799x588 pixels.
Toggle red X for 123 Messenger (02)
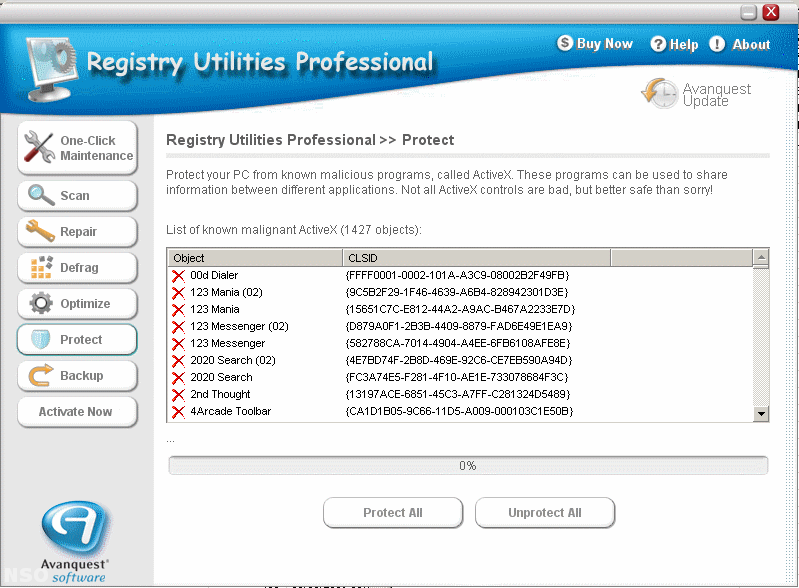pyautogui.click(x=178, y=327)
